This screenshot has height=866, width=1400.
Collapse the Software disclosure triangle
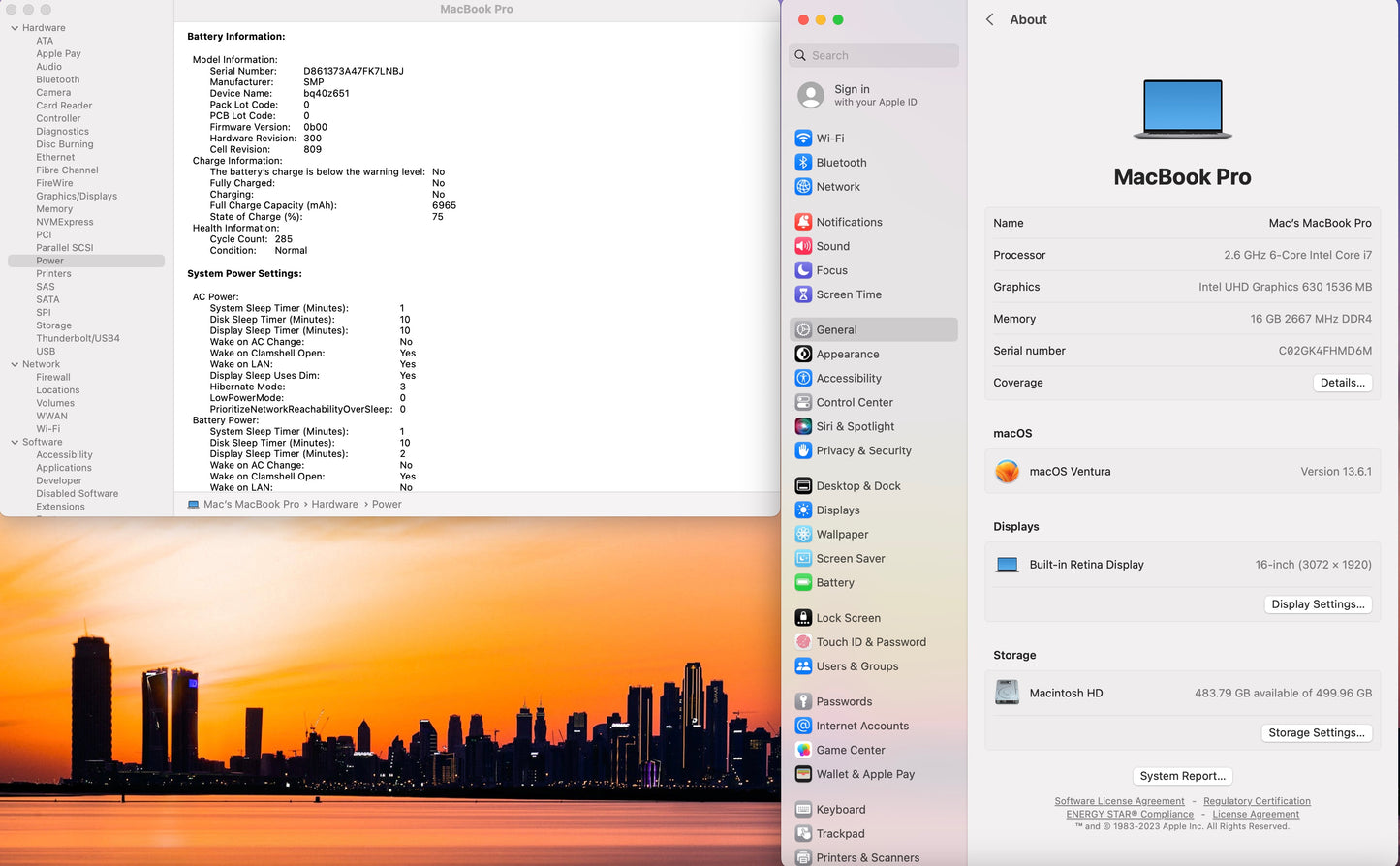[15, 442]
